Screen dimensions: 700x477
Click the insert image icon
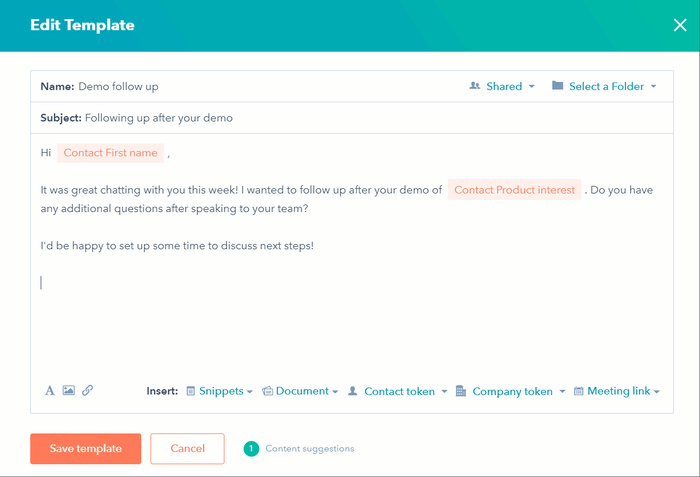tap(69, 391)
